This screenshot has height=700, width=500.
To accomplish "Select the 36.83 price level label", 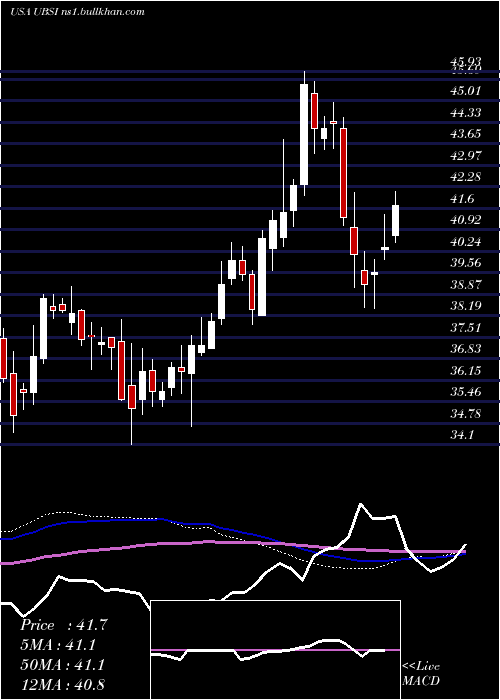I will [466, 349].
